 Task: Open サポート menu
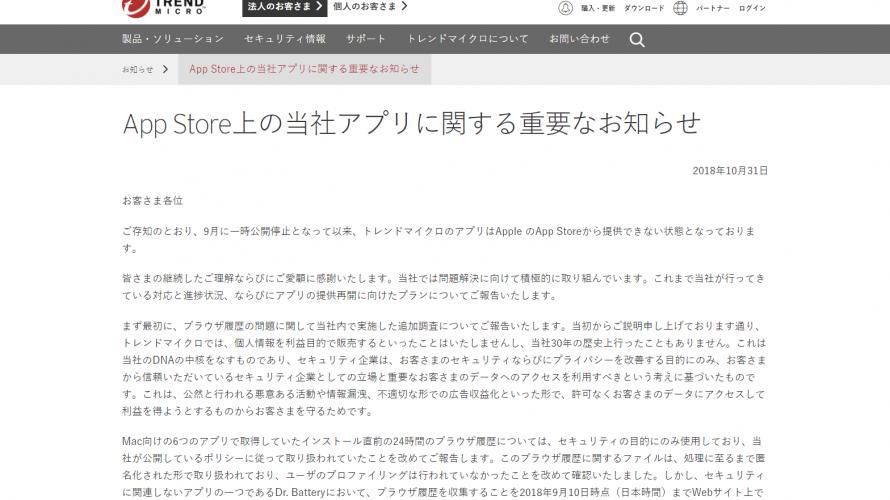tap(366, 39)
